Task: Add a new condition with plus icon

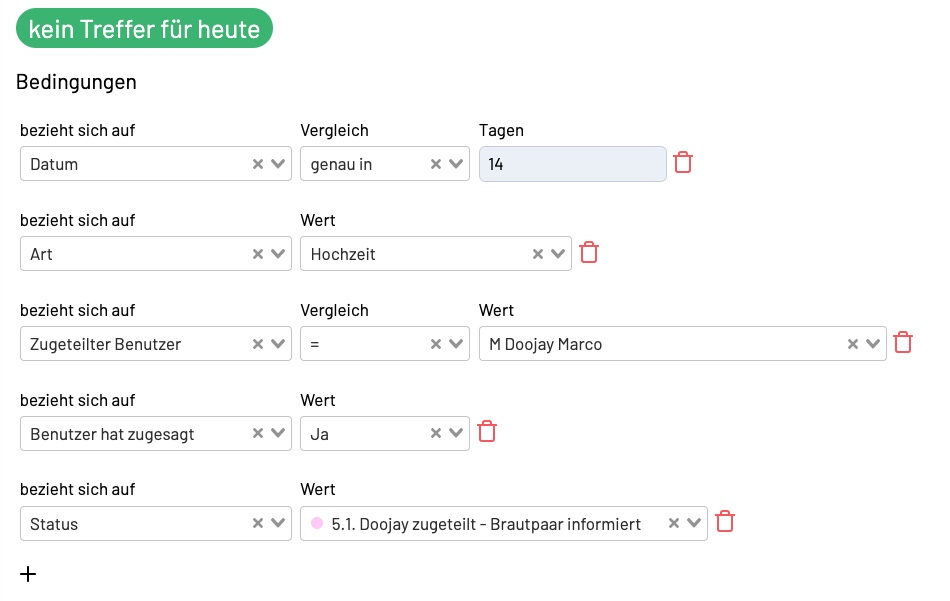Action: pos(28,574)
